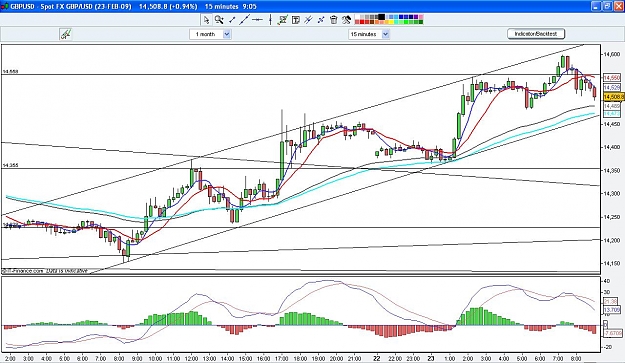Click the red 14,550 price axis label

612,78
